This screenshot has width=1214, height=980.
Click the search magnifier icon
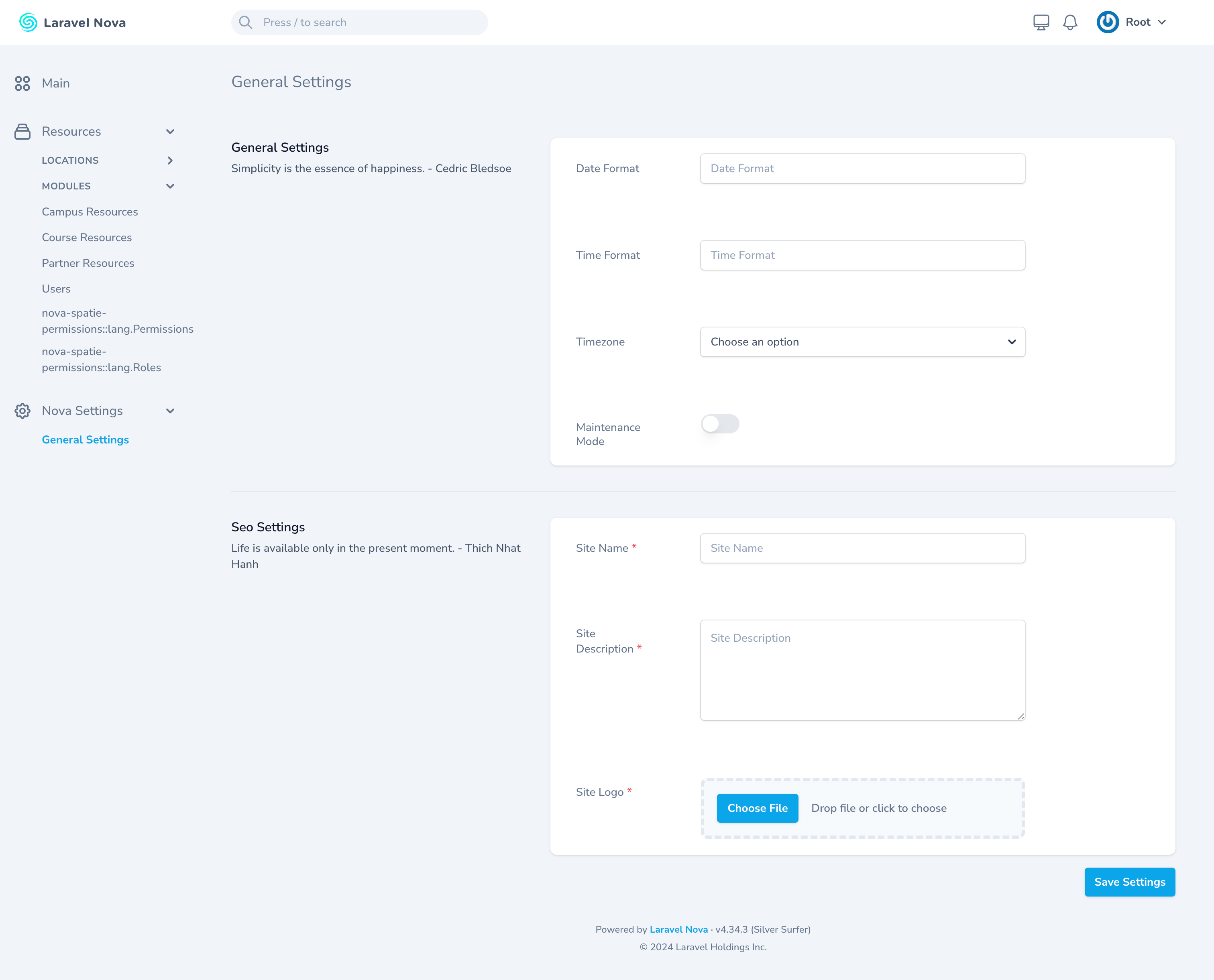[x=246, y=22]
